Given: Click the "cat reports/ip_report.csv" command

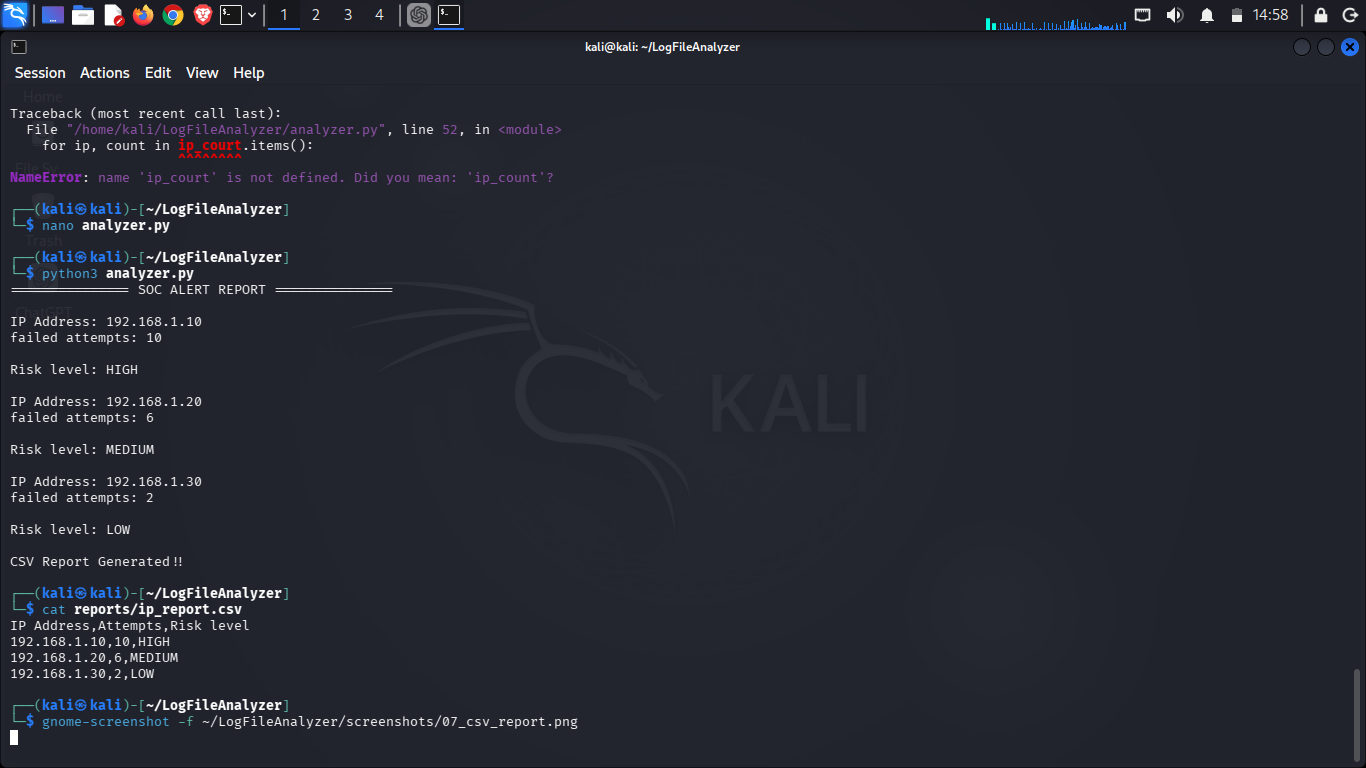Looking at the screenshot, I should (142, 610).
